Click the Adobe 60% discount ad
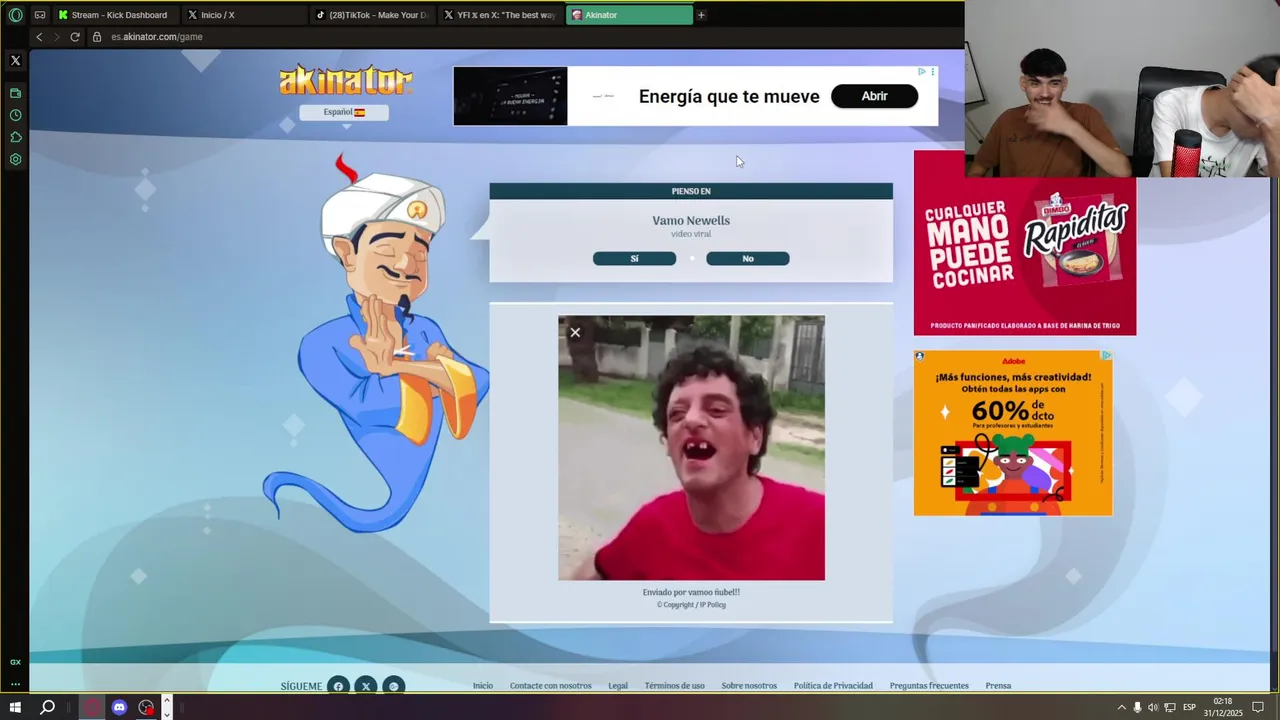Viewport: 1280px width, 720px height. click(1013, 433)
